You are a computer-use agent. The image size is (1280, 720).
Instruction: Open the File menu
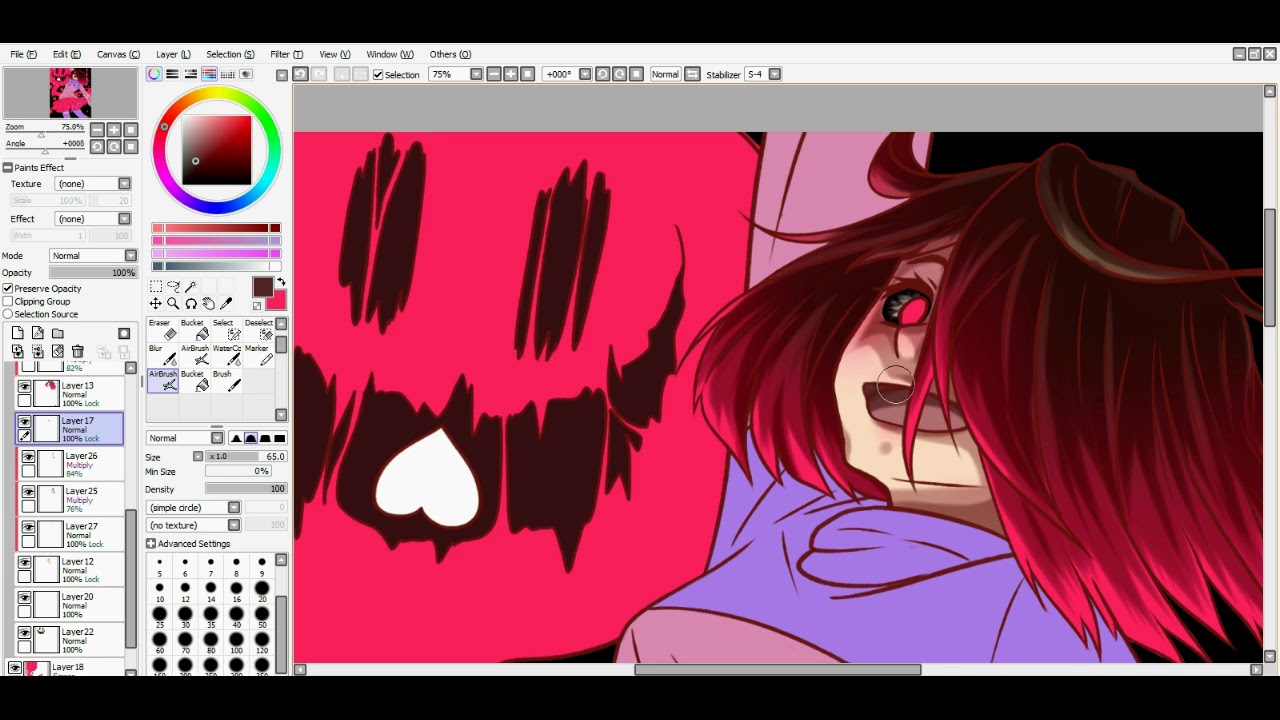(x=24, y=54)
